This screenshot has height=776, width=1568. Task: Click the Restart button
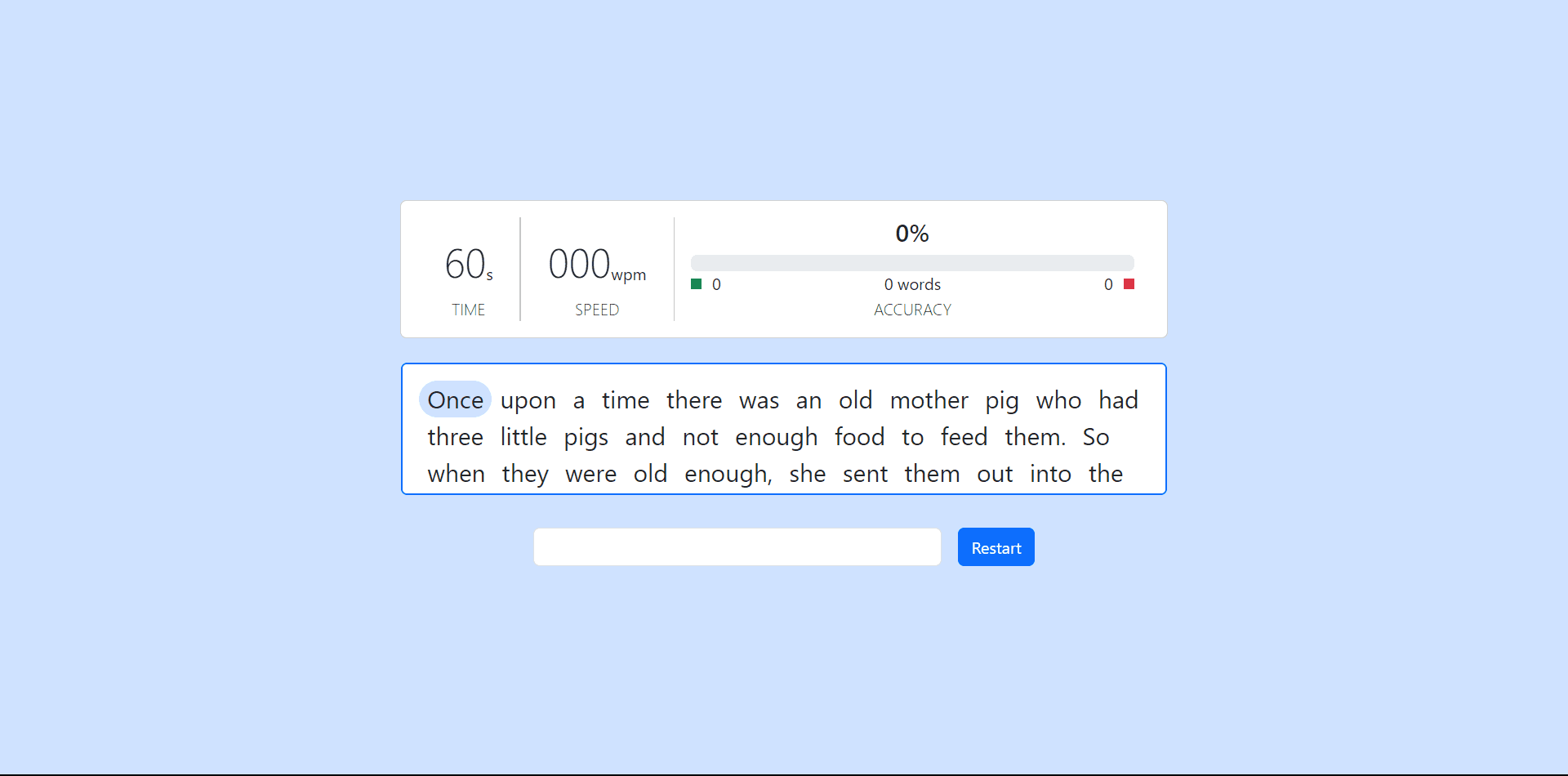point(996,547)
